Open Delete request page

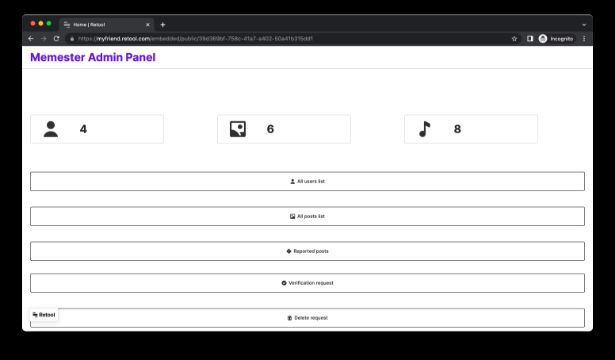(308, 318)
